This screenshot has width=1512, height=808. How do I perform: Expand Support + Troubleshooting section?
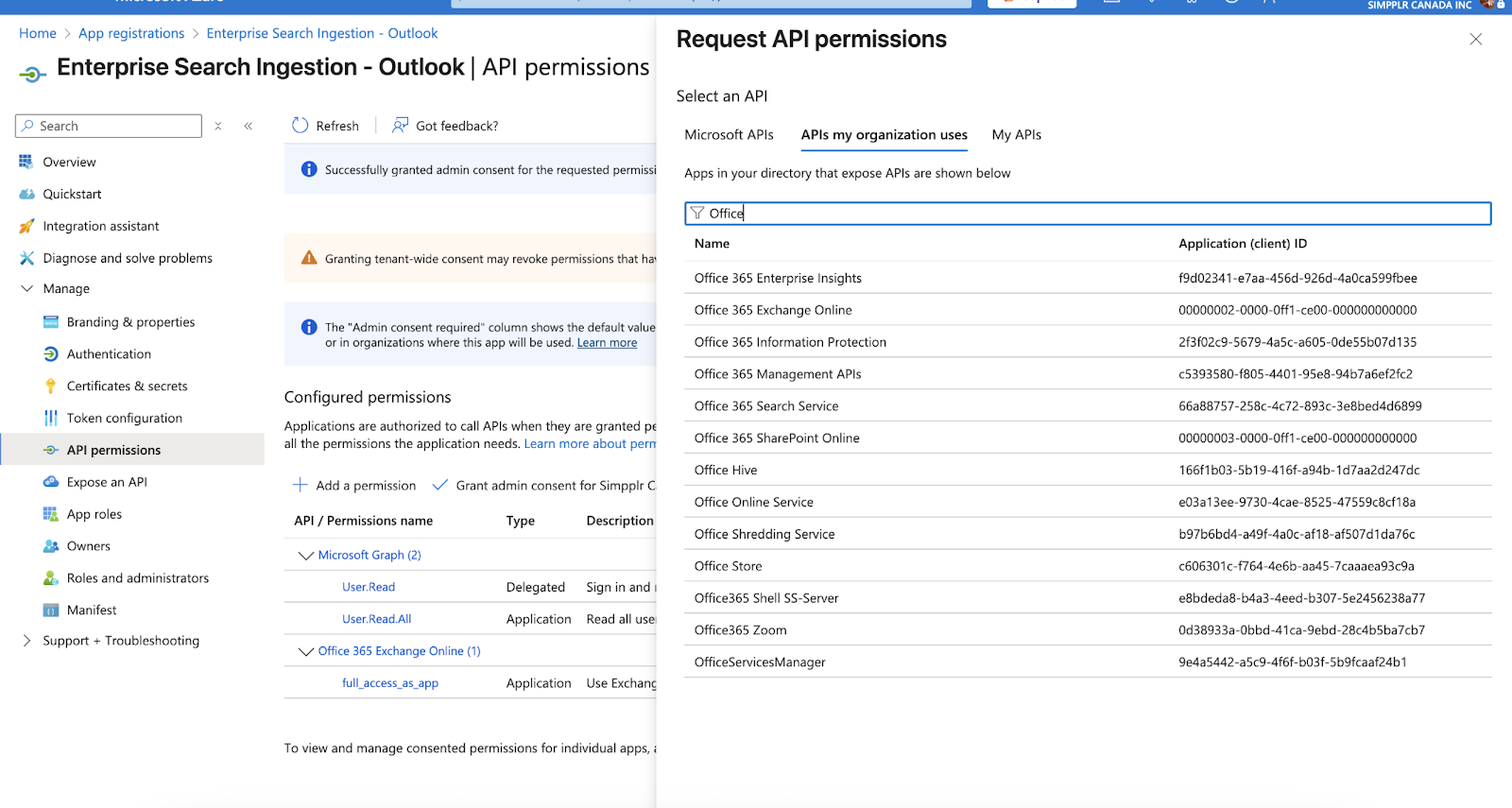click(x=26, y=641)
